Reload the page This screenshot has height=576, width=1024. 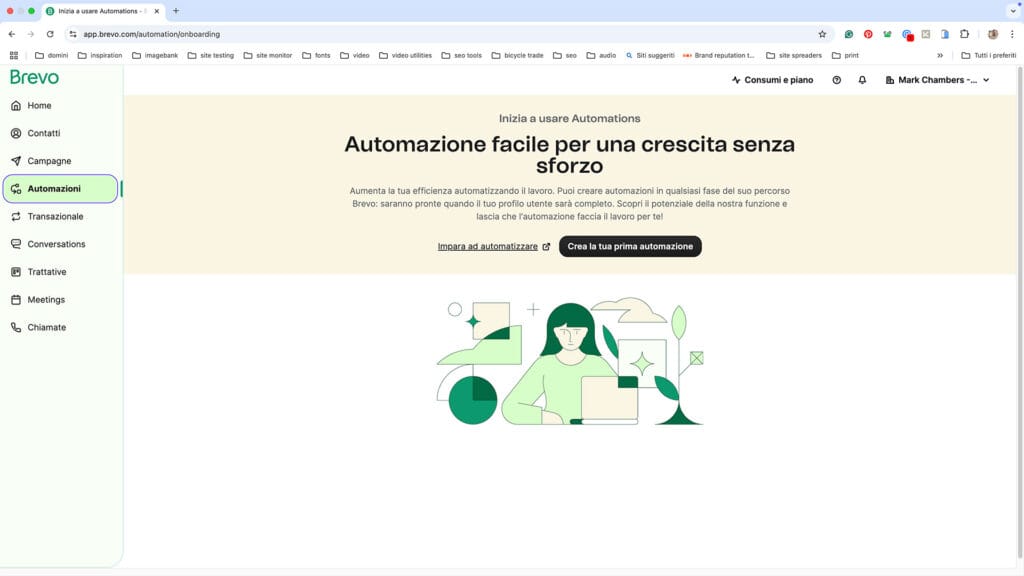50,34
